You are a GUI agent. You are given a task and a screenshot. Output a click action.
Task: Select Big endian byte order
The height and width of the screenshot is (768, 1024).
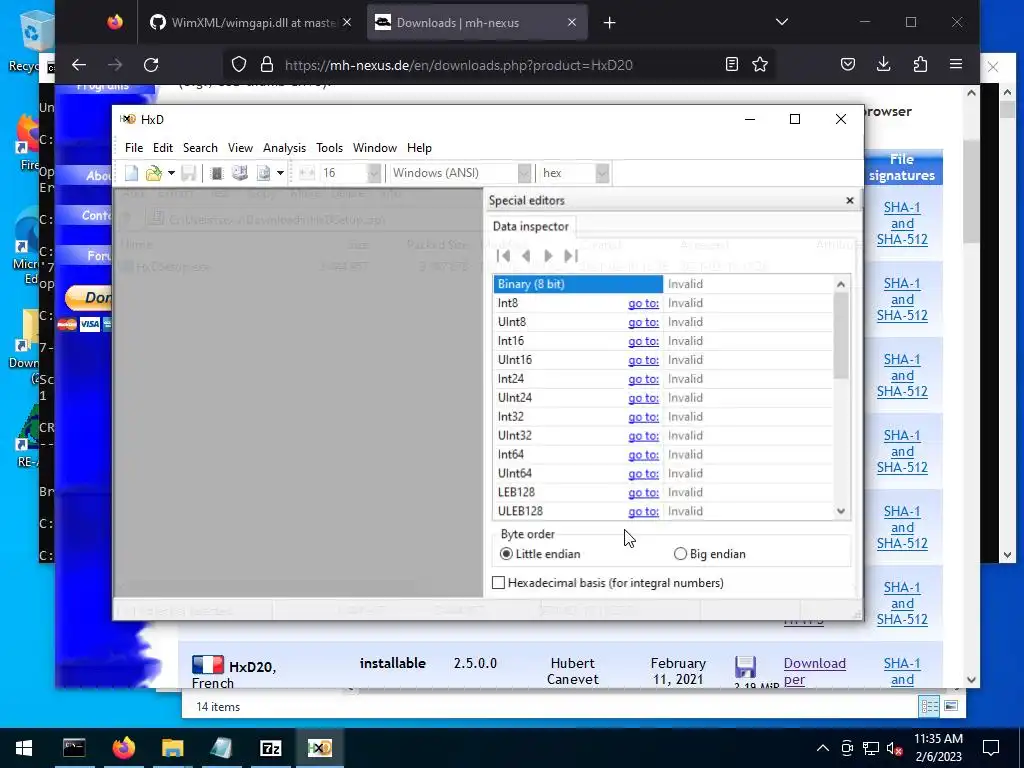(x=709, y=554)
